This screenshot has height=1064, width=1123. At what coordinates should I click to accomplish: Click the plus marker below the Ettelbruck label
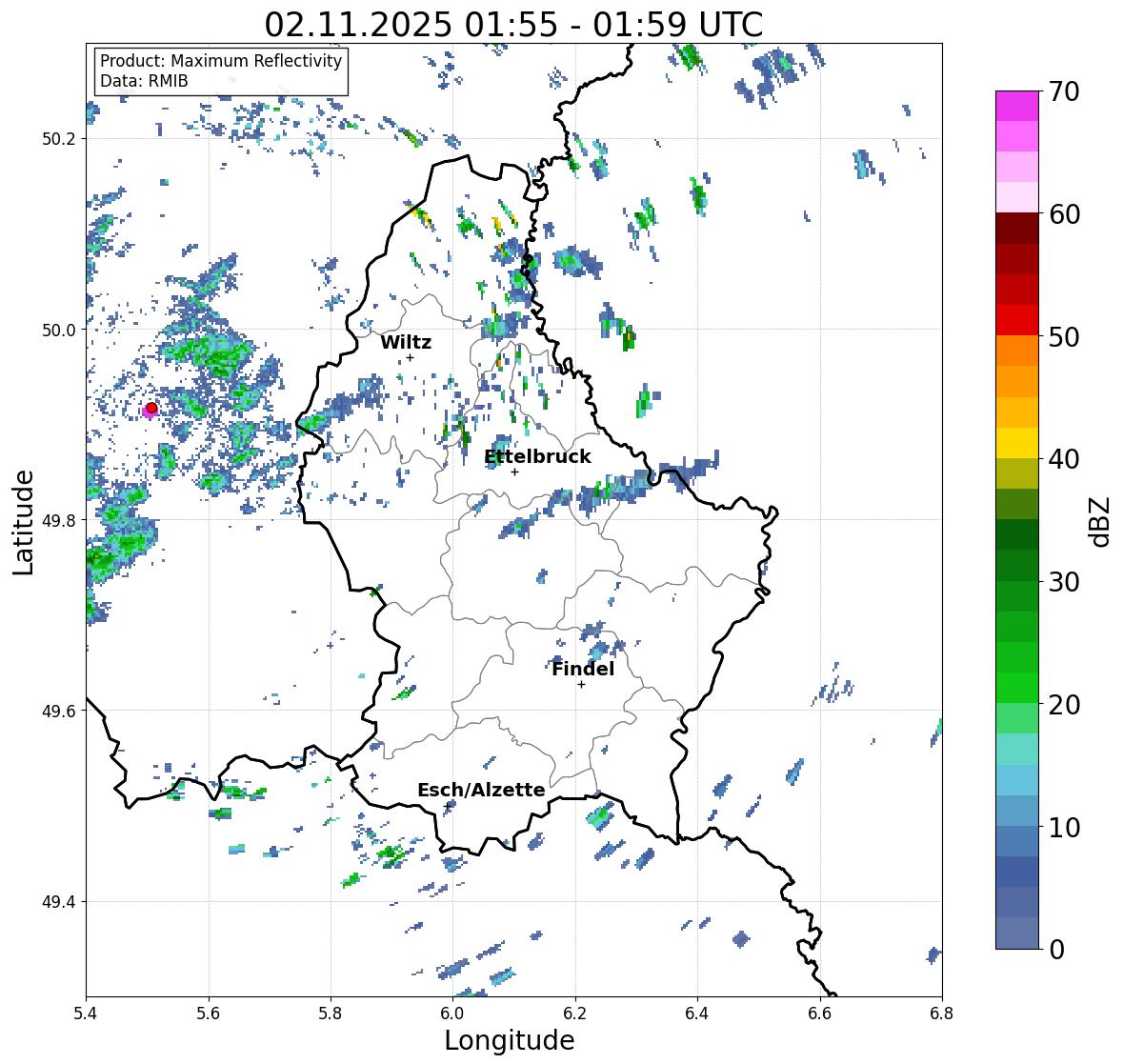click(514, 472)
